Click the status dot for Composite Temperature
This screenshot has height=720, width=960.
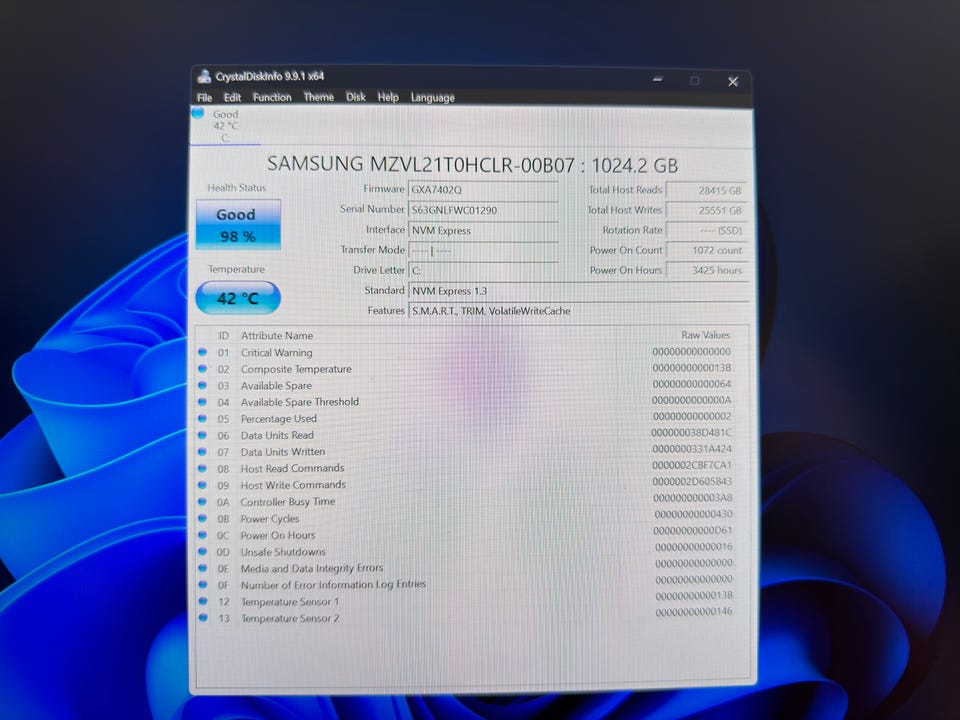point(203,369)
